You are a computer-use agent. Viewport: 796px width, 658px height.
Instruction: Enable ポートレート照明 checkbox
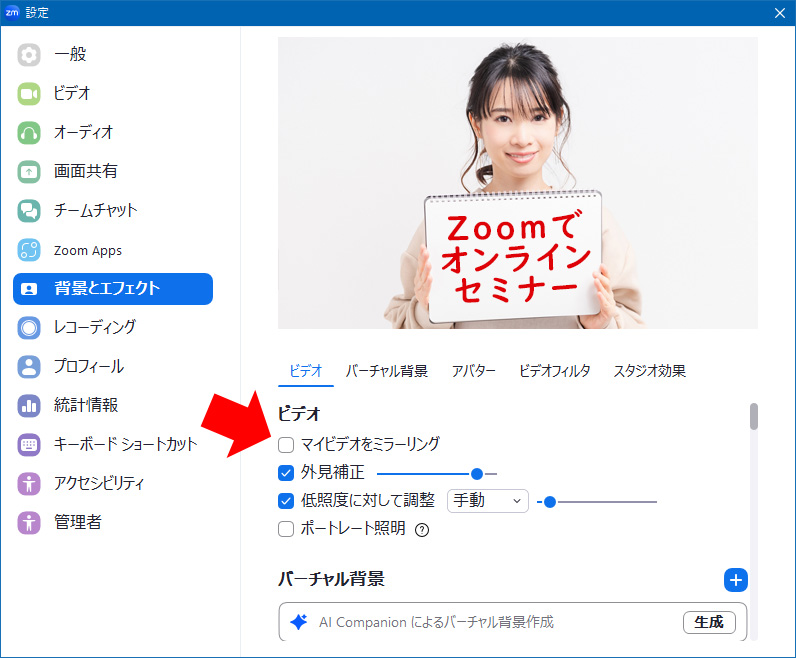pyautogui.click(x=286, y=529)
